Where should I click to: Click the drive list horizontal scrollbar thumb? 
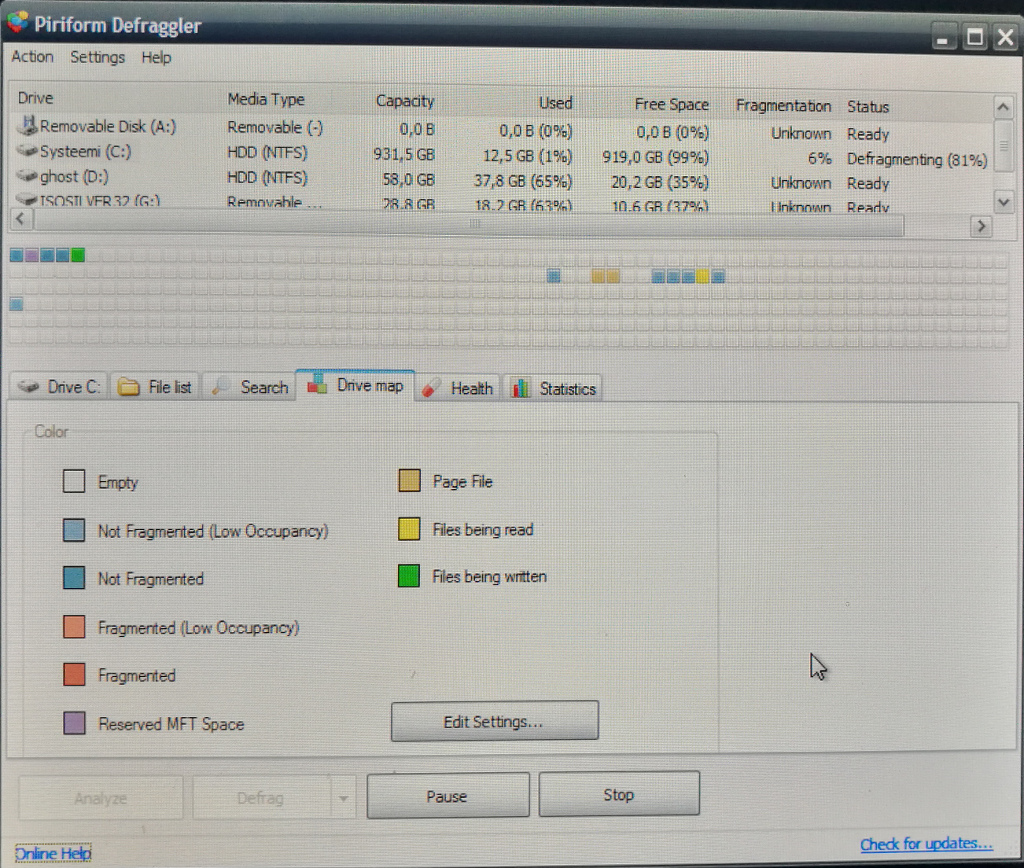[469, 223]
